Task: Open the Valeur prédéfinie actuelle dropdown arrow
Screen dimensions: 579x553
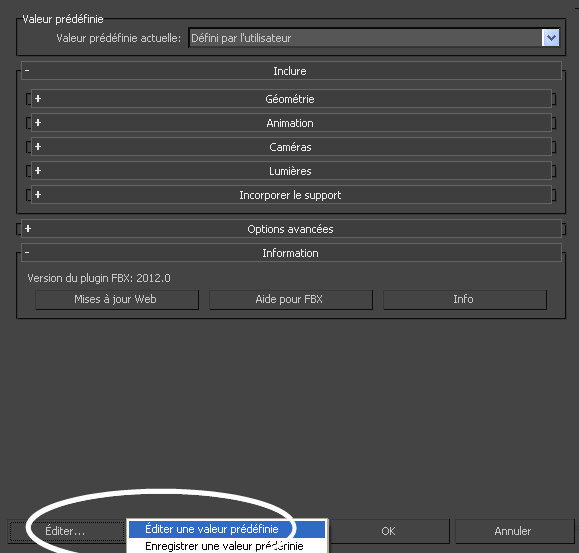Action: pos(550,38)
